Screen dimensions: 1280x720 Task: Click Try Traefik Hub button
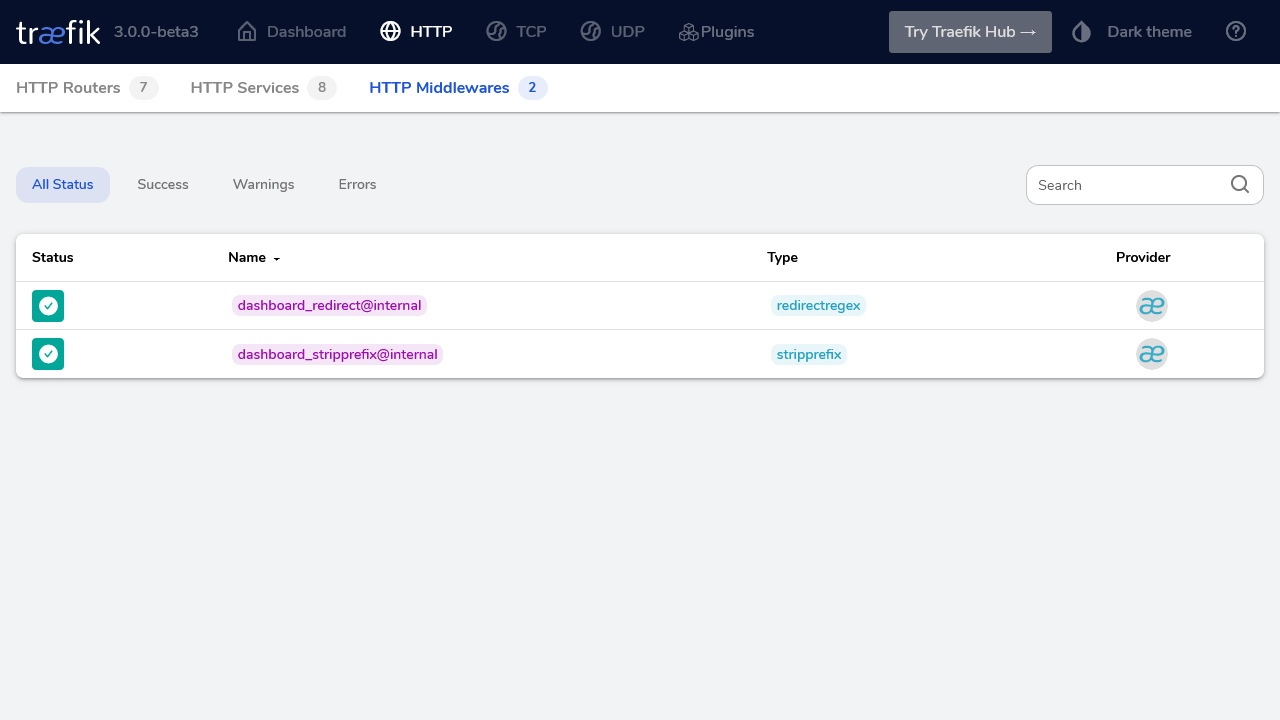click(970, 32)
